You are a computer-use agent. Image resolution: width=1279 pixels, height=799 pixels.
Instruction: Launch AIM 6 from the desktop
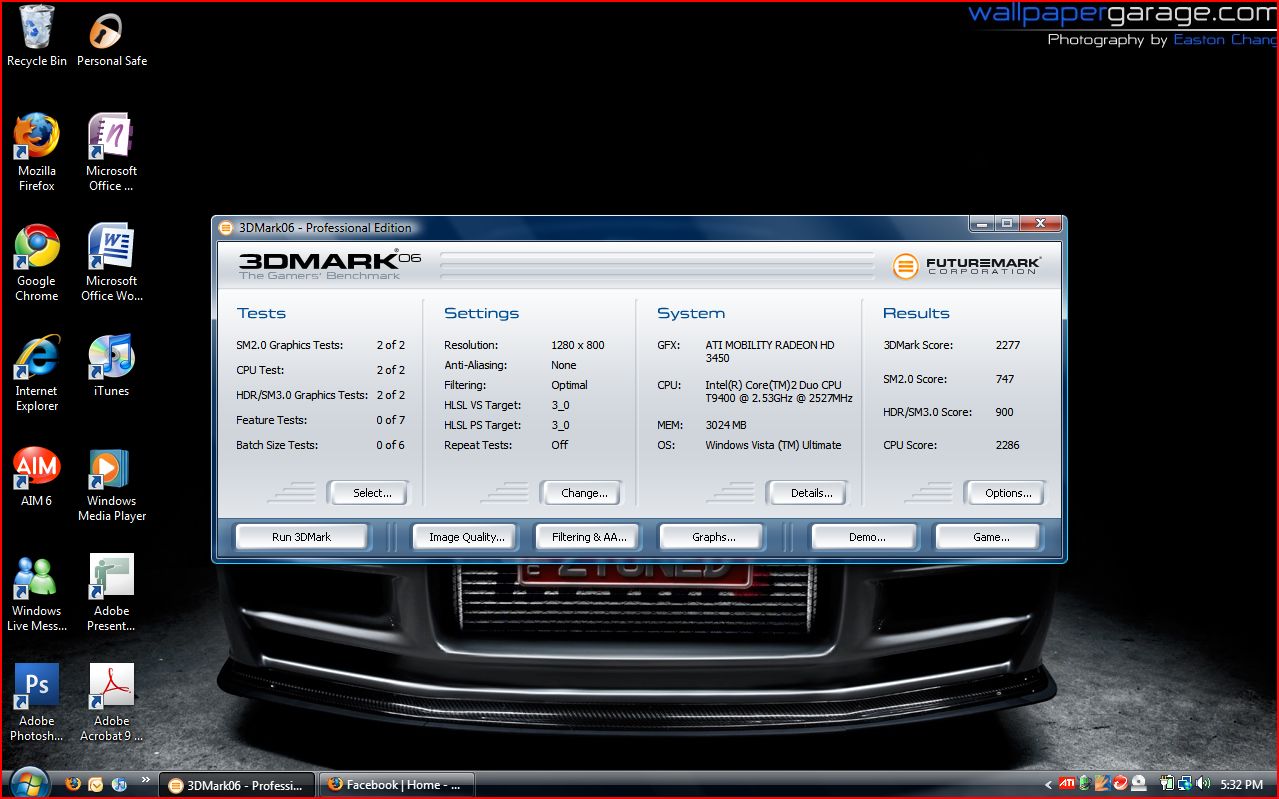36,475
